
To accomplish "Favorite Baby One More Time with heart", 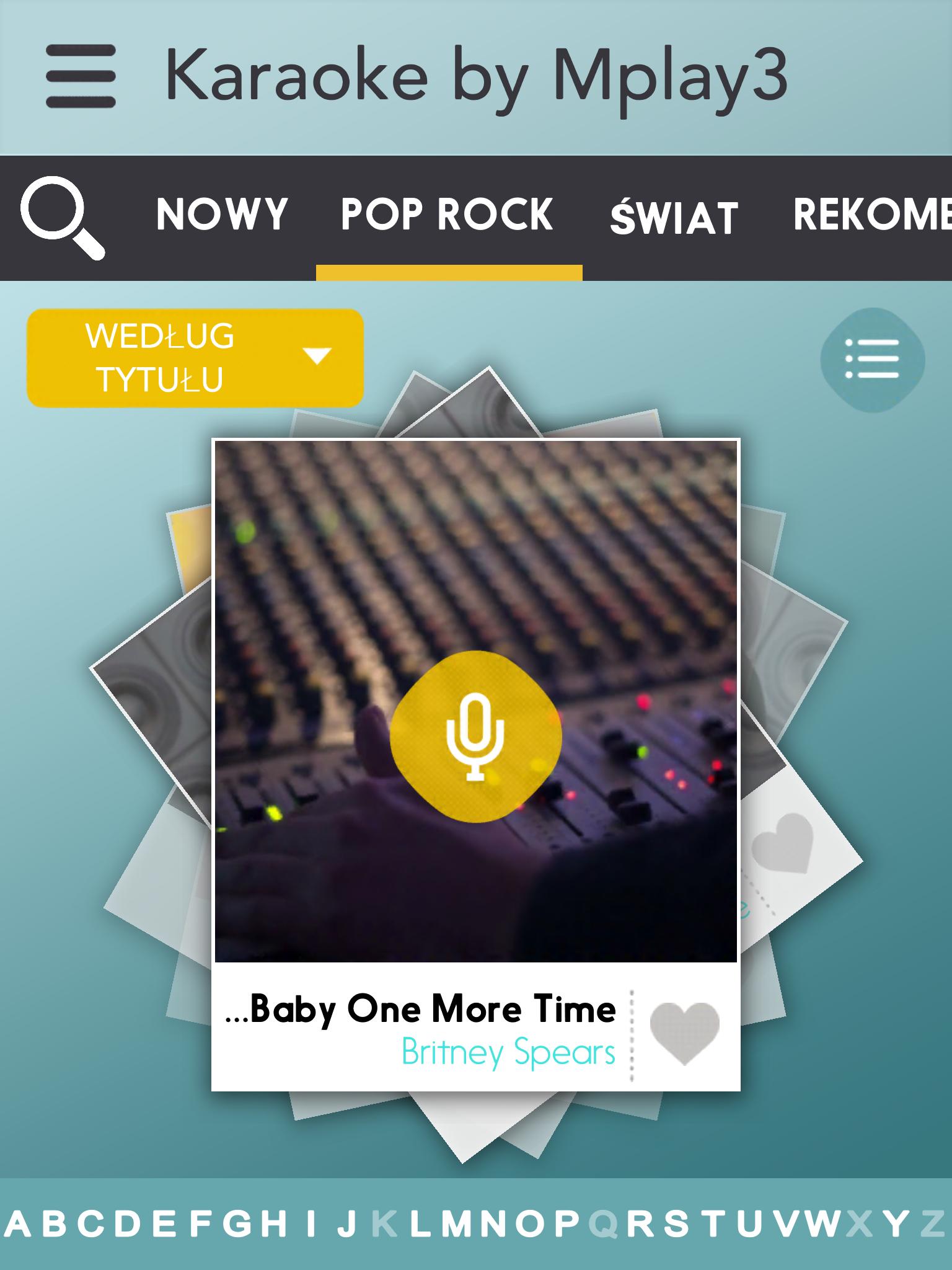I will [685, 1034].
